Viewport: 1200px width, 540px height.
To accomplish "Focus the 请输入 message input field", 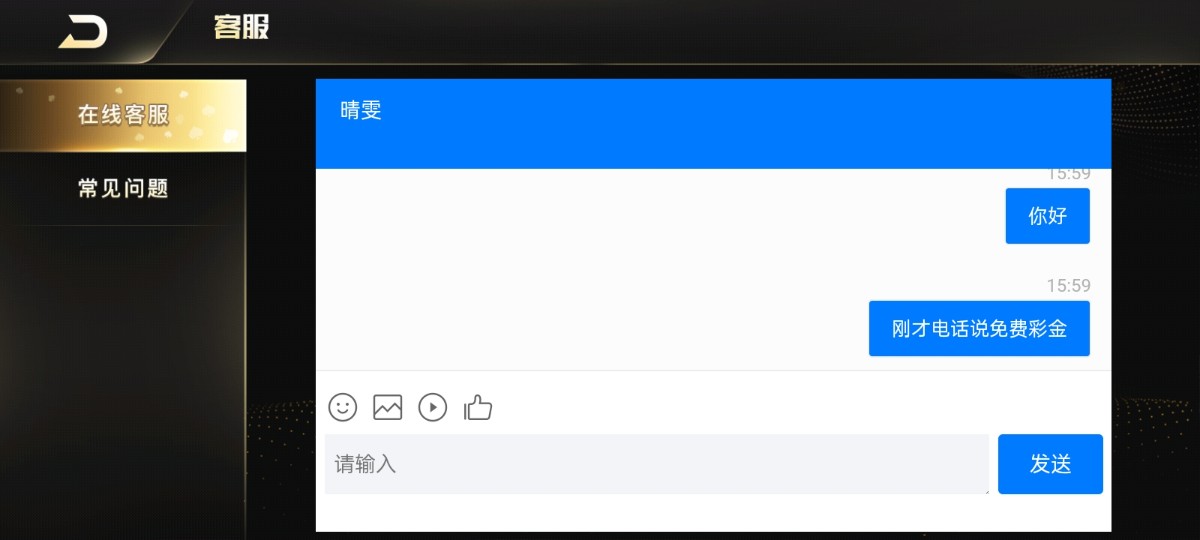I will 656,464.
